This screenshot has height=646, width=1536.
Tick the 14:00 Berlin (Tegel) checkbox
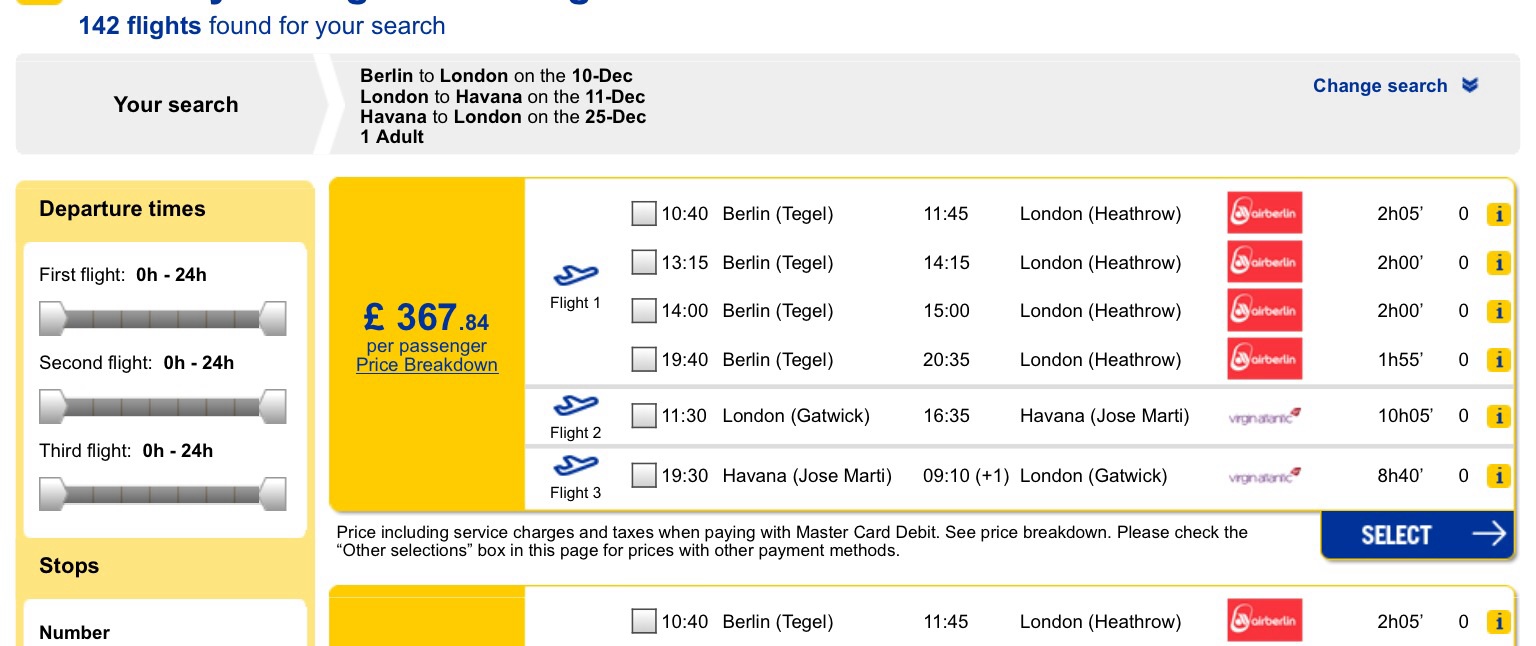click(x=644, y=311)
